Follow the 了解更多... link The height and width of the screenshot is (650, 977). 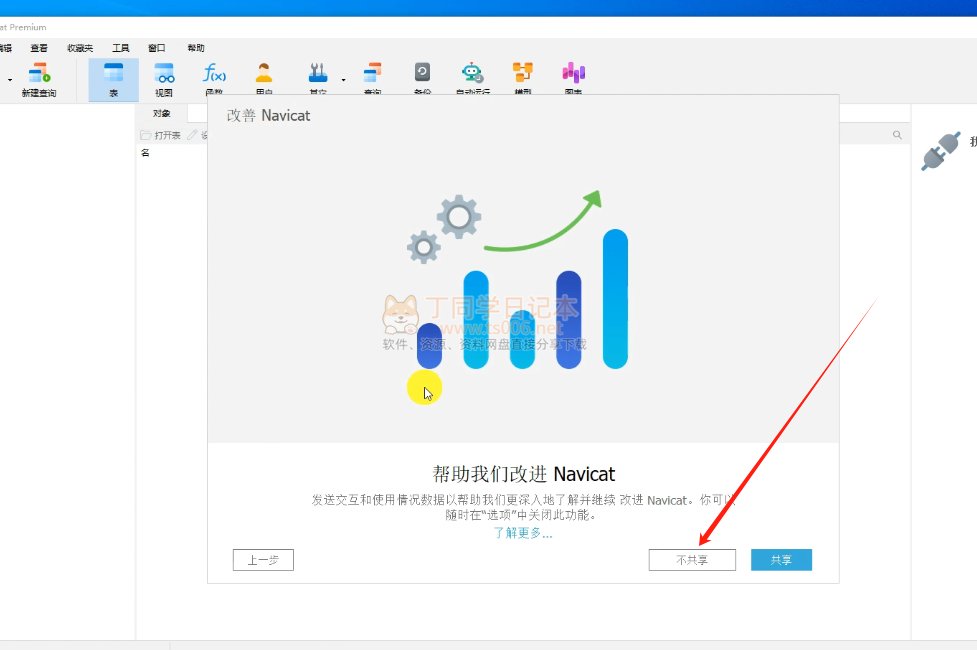tap(522, 533)
